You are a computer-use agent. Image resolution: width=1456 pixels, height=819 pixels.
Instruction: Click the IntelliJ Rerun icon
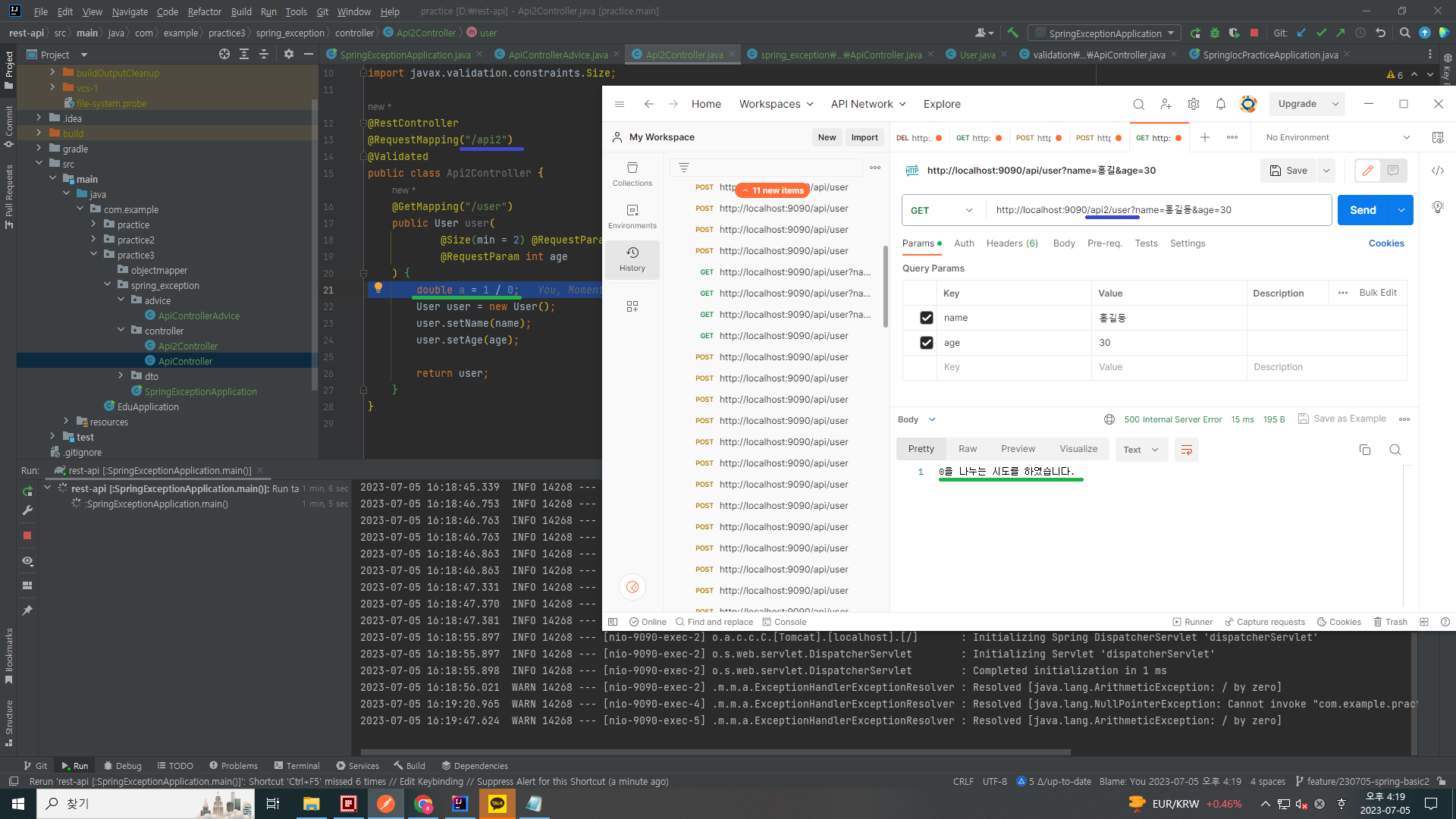(27, 491)
